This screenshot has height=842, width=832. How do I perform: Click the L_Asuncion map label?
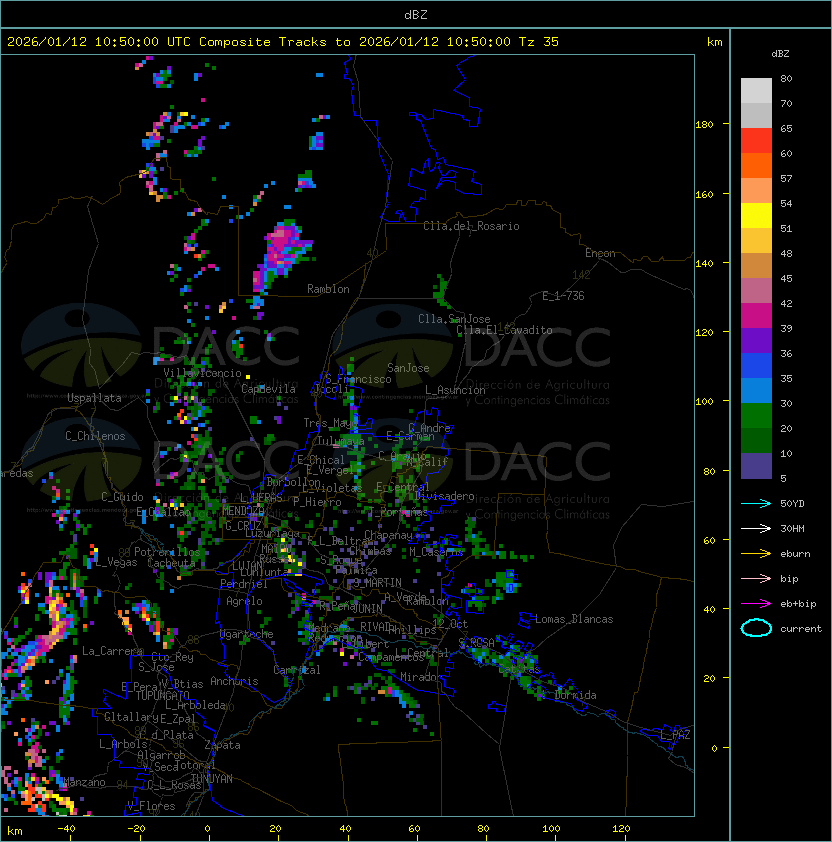(x=455, y=390)
